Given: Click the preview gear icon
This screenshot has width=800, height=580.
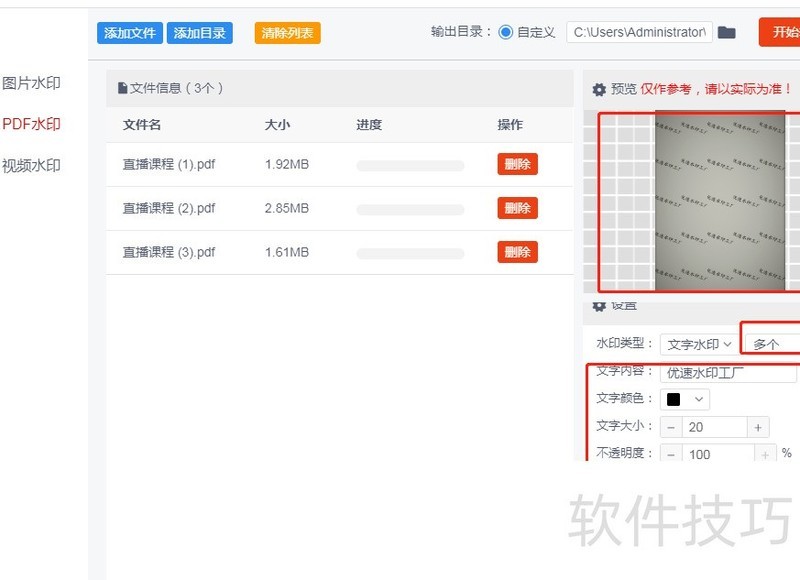Looking at the screenshot, I should pos(599,90).
